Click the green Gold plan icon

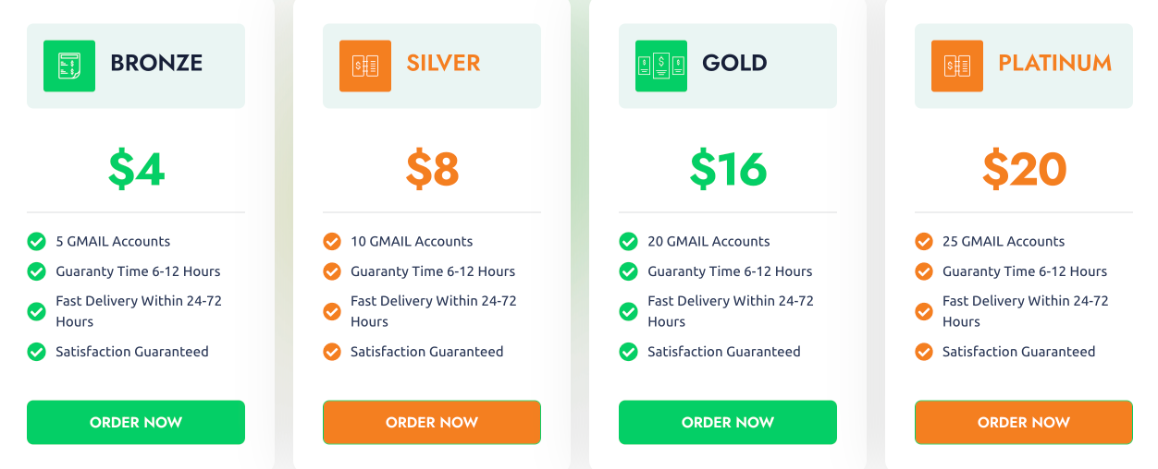661,66
